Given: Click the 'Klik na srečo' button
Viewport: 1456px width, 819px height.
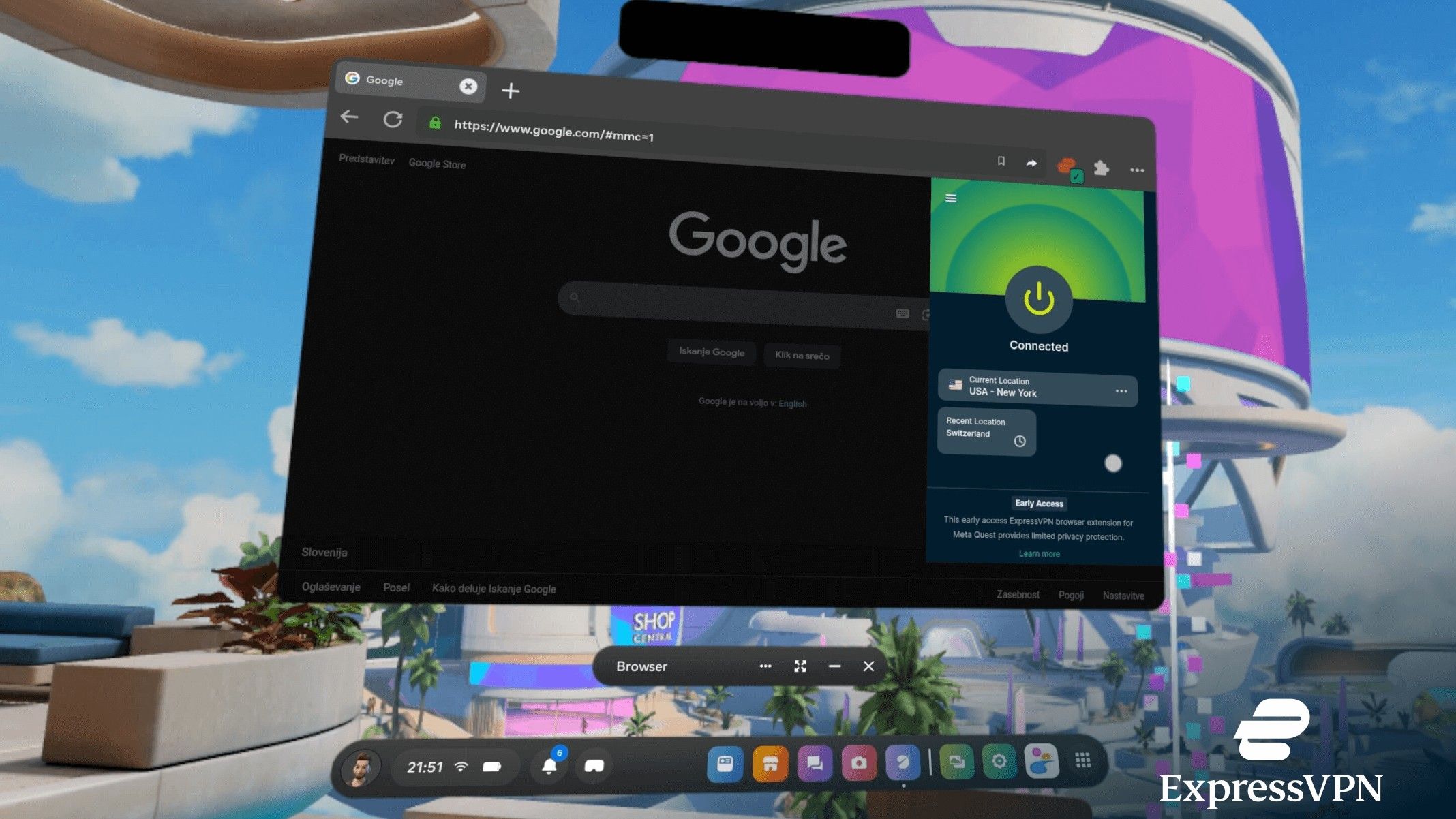Looking at the screenshot, I should (802, 356).
